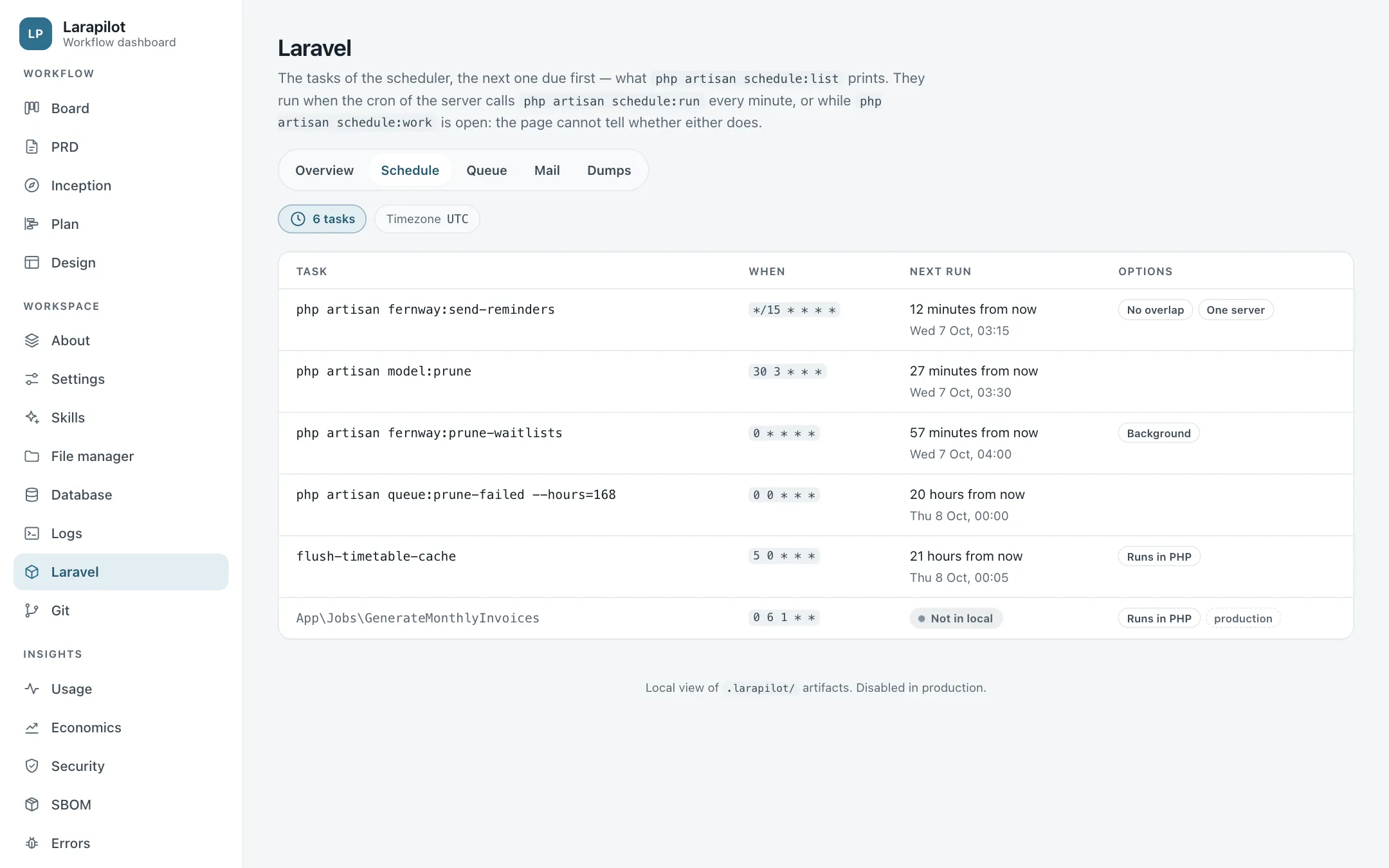Select the Security shield icon
This screenshot has height=868, width=1389.
(x=32, y=766)
